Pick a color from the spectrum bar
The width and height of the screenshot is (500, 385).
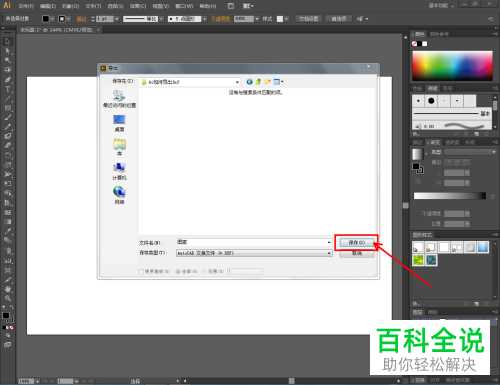452,65
